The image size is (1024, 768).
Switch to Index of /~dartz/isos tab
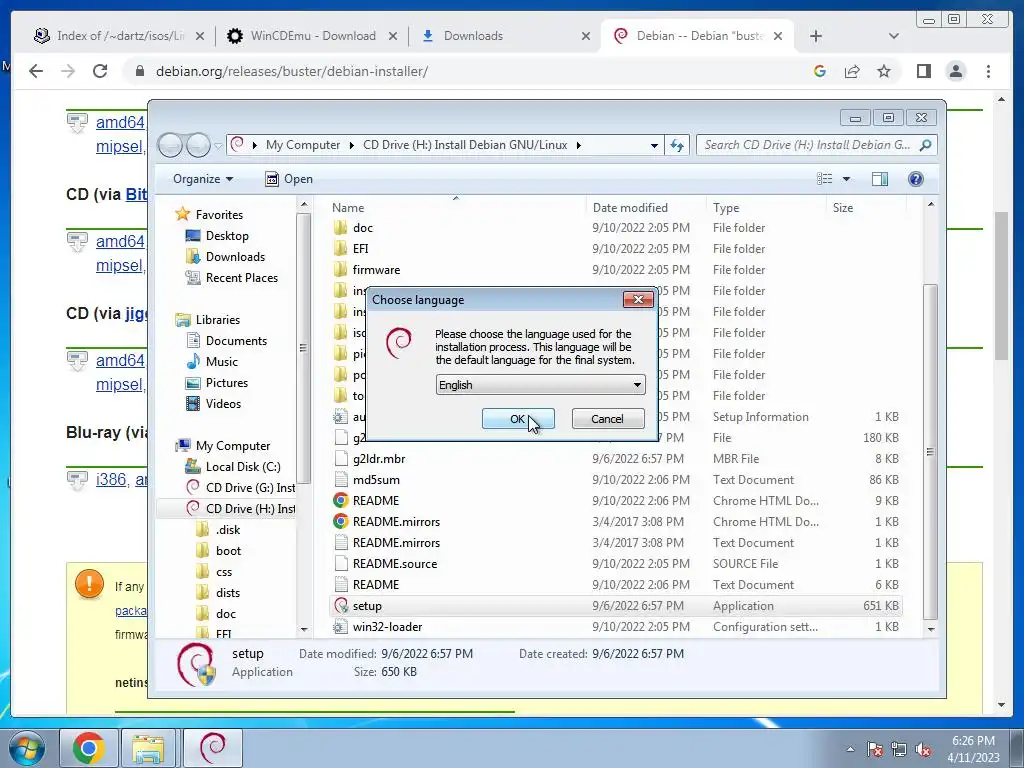[x=120, y=36]
